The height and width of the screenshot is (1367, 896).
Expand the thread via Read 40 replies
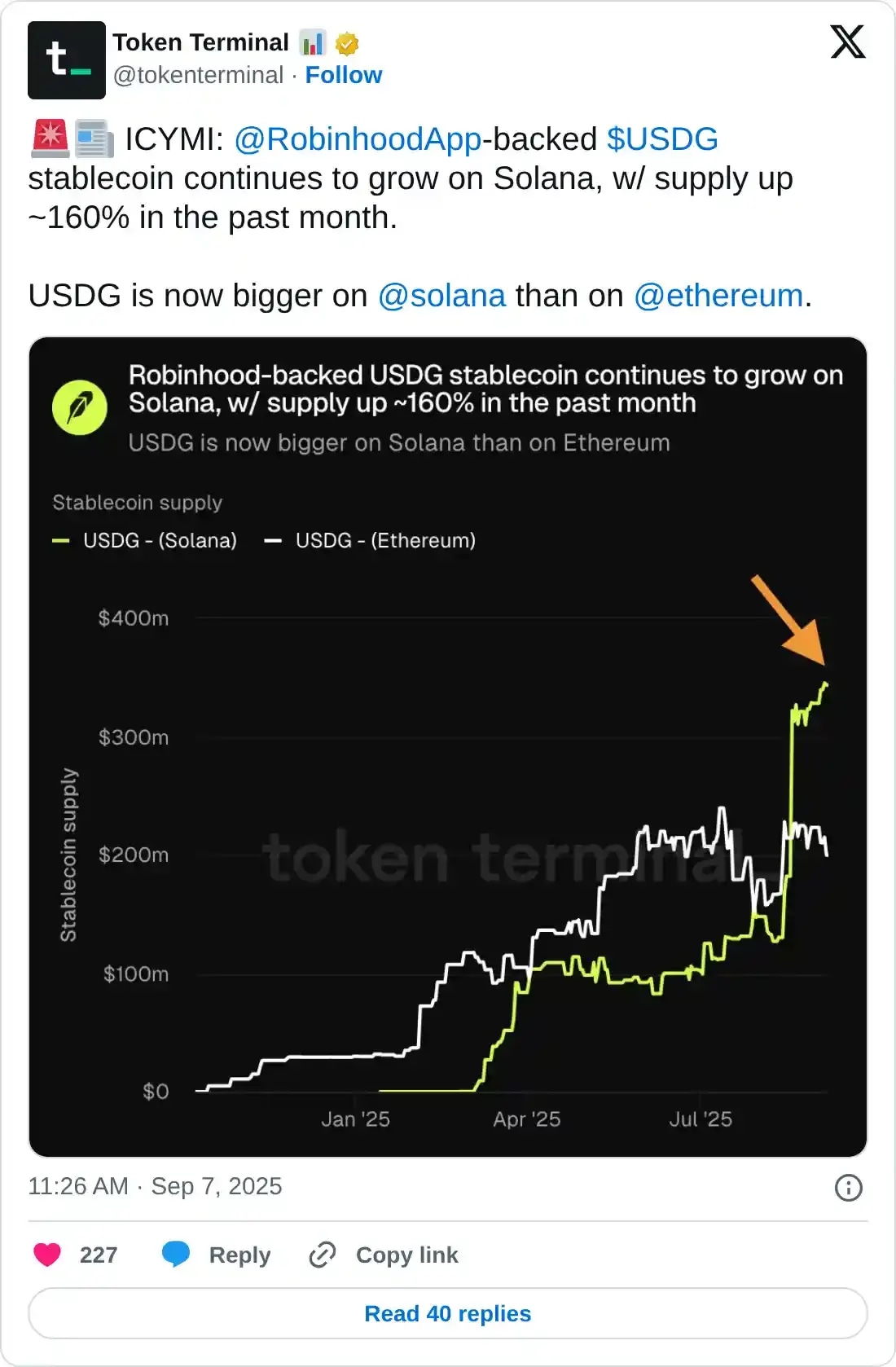448,1313
